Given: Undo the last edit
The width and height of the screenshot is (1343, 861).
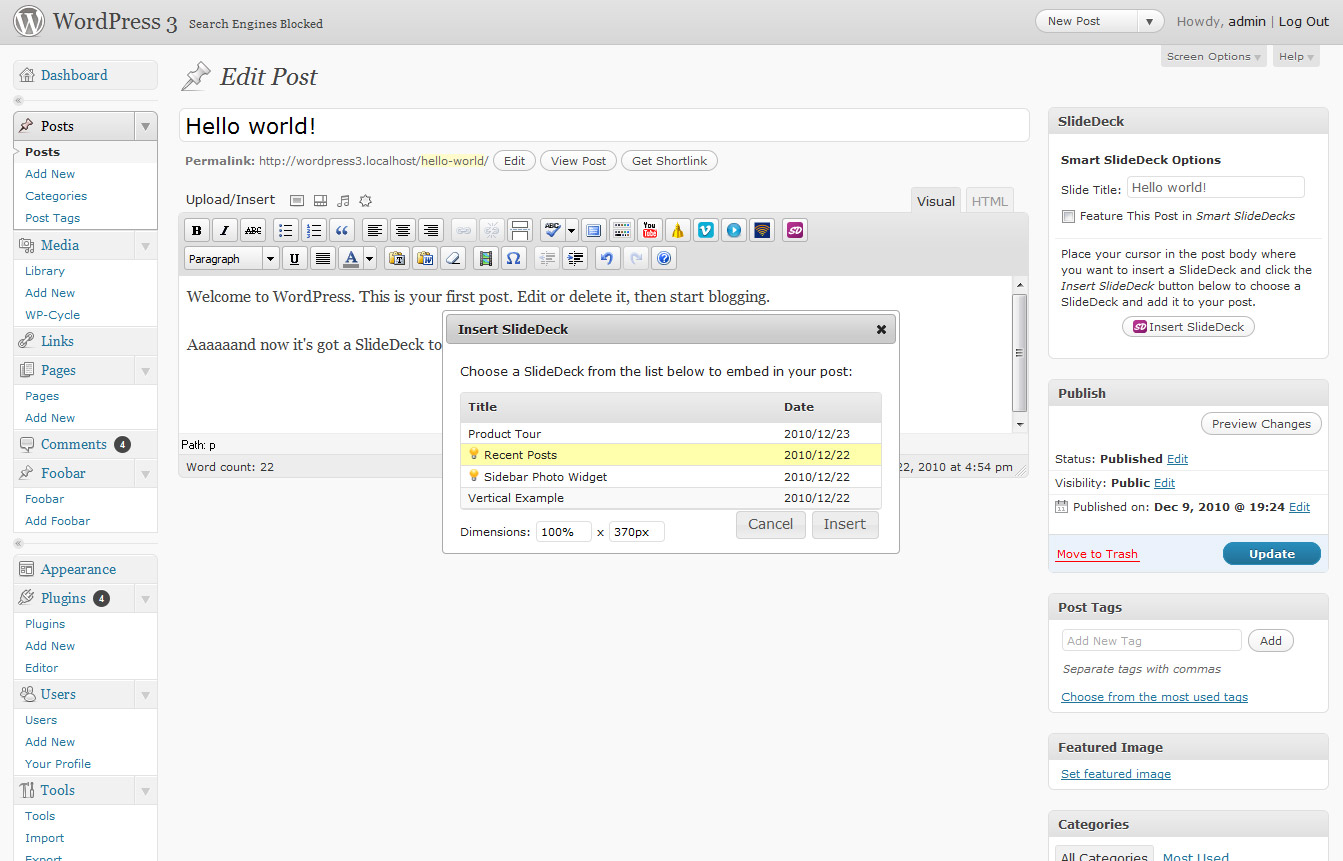Looking at the screenshot, I should 607,259.
